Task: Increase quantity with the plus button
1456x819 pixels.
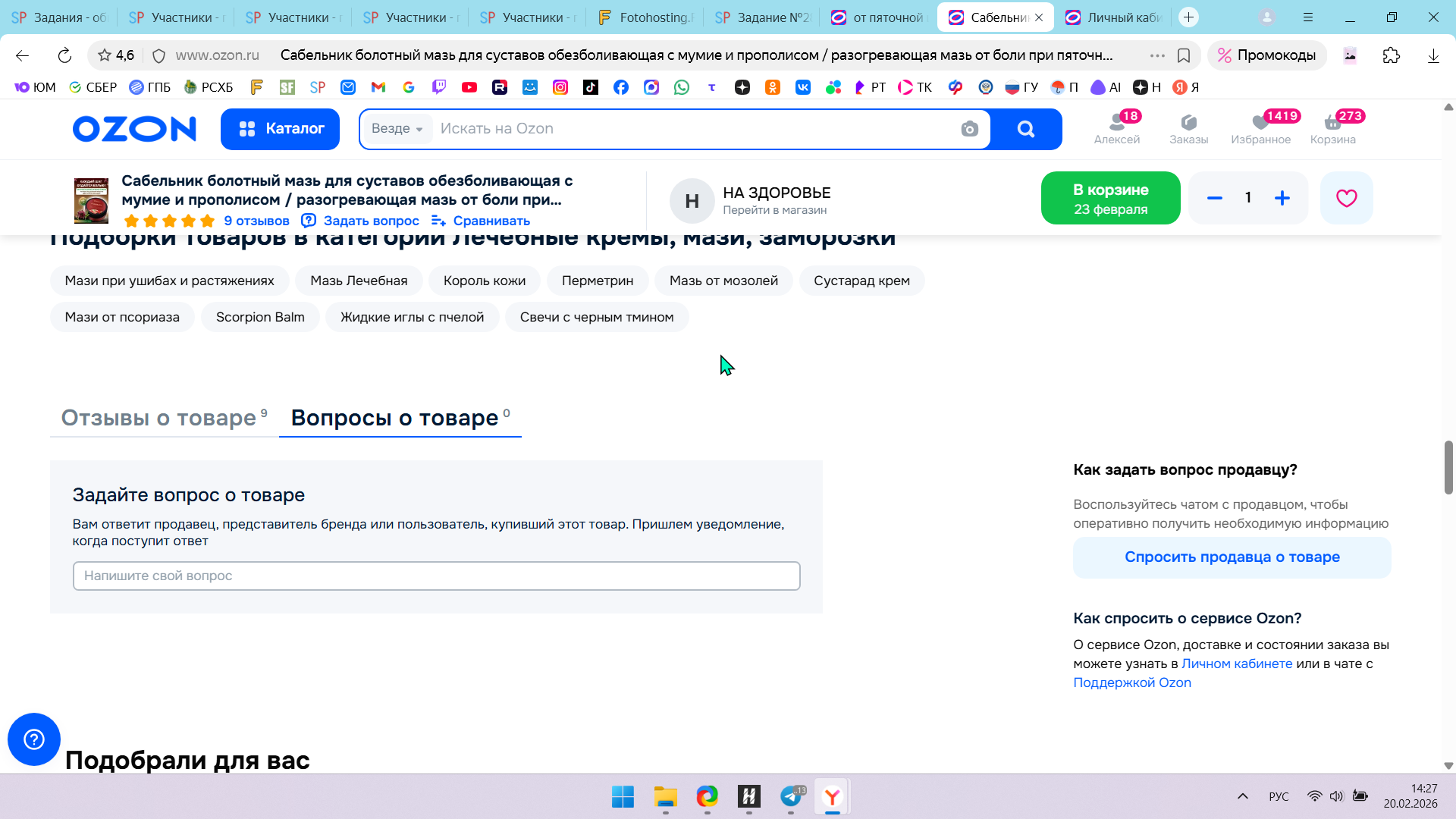Action: pos(1282,198)
